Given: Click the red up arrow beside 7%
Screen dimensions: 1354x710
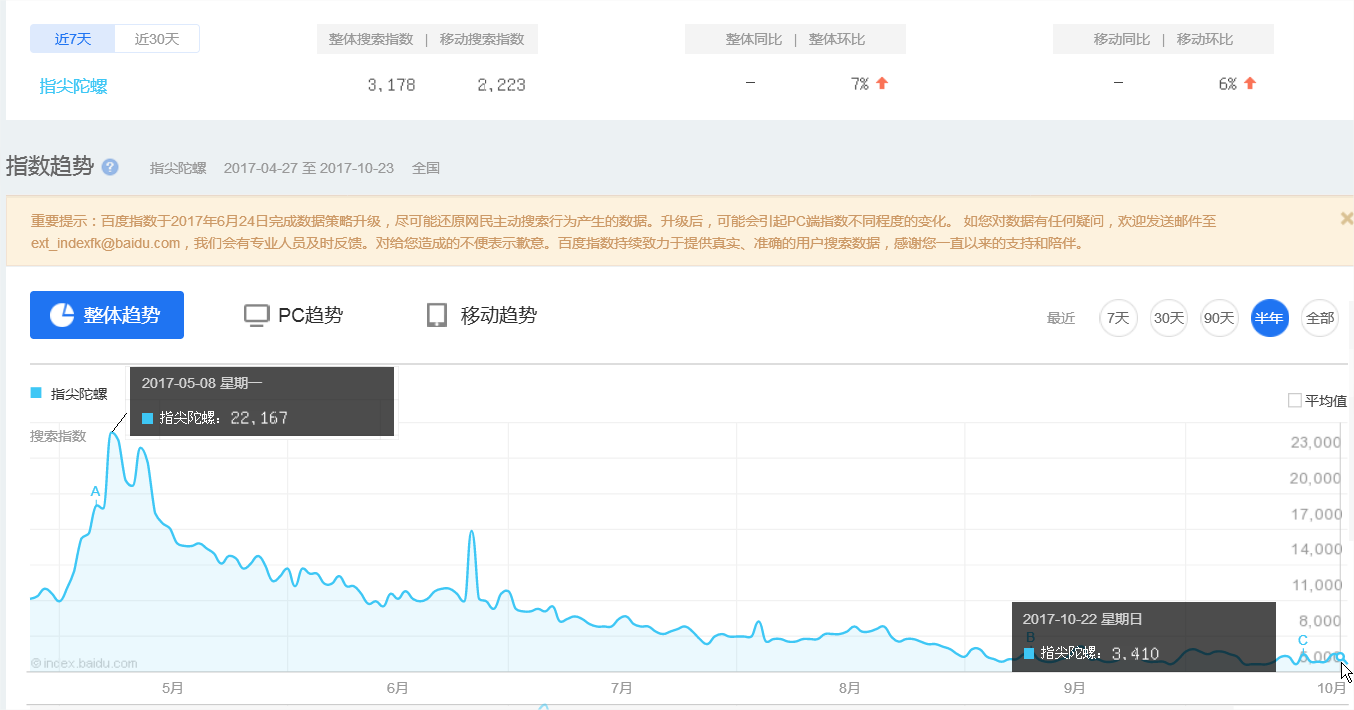Looking at the screenshot, I should click(882, 84).
